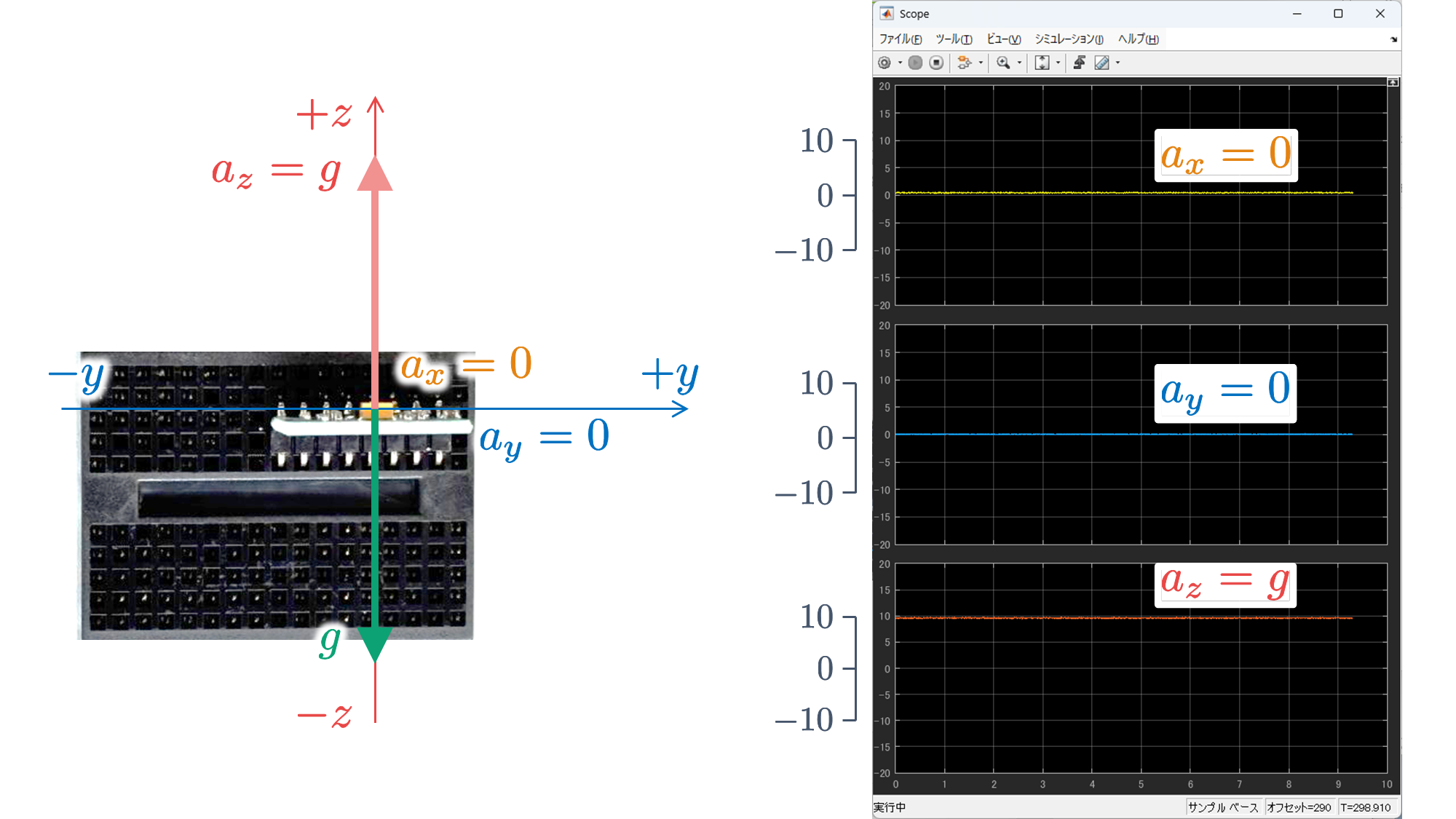The image size is (1456, 819).
Task: Click the dock scope arrow at menu bar right
Action: 1393,39
